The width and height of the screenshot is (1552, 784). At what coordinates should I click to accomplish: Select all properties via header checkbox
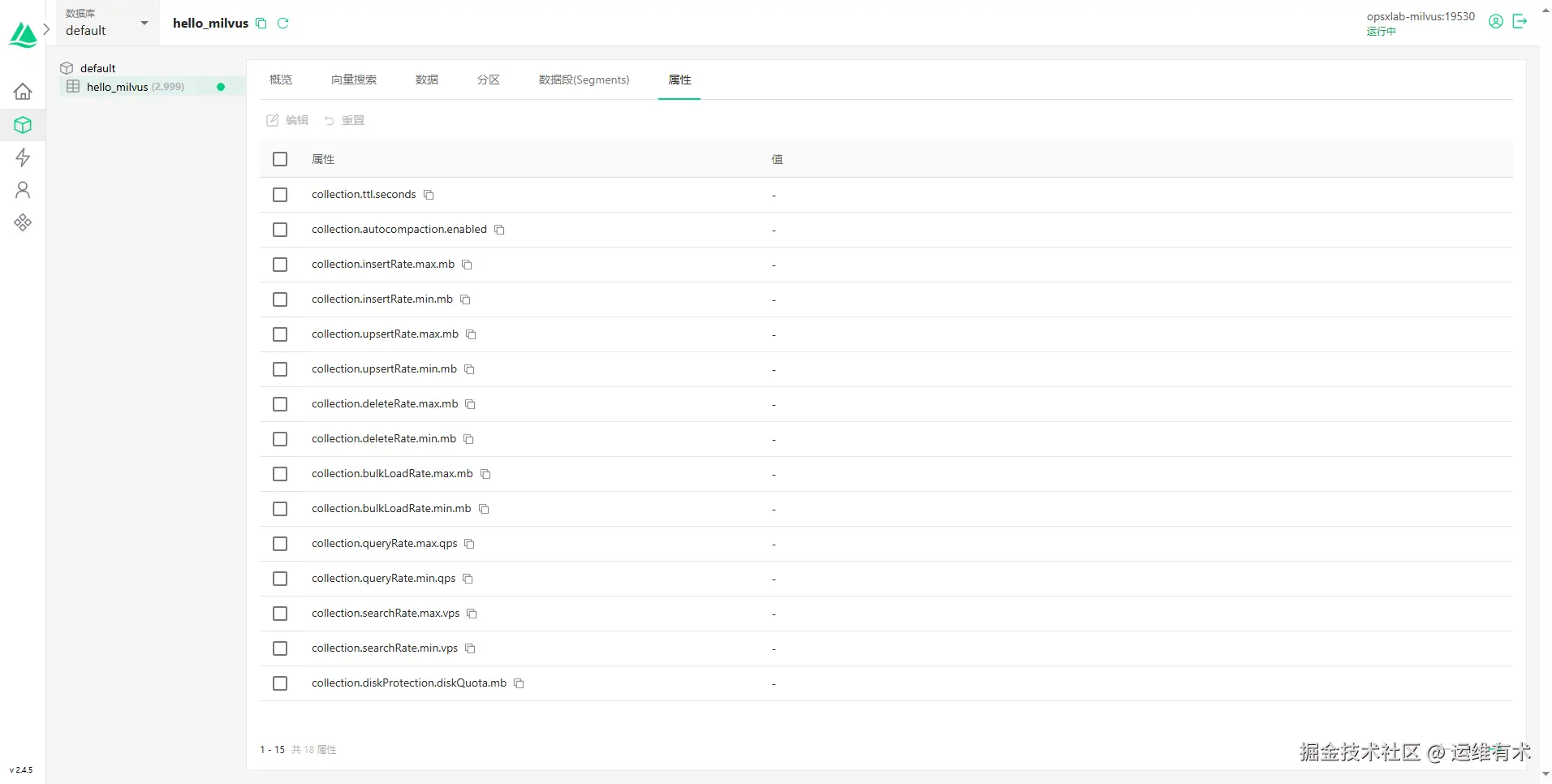tap(280, 159)
